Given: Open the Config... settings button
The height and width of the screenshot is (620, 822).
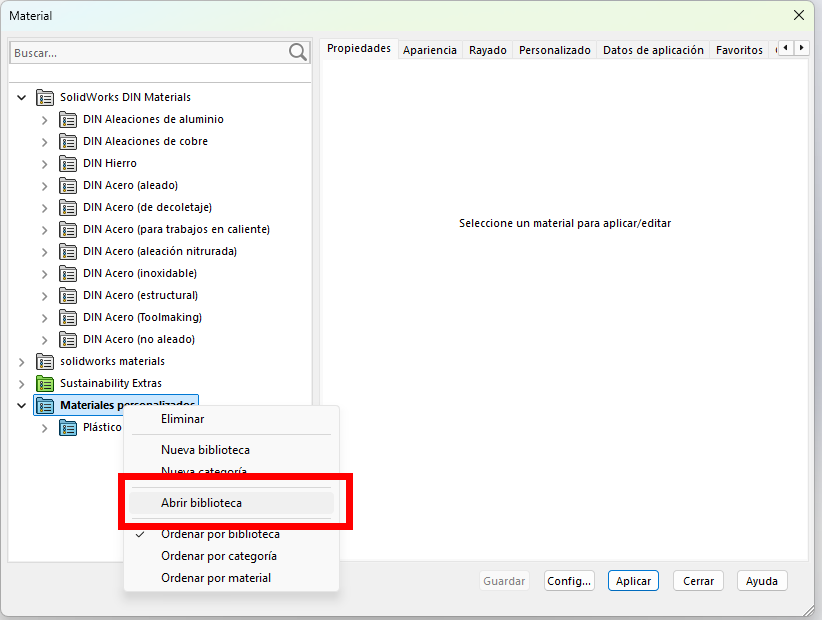Looking at the screenshot, I should pos(569,581).
